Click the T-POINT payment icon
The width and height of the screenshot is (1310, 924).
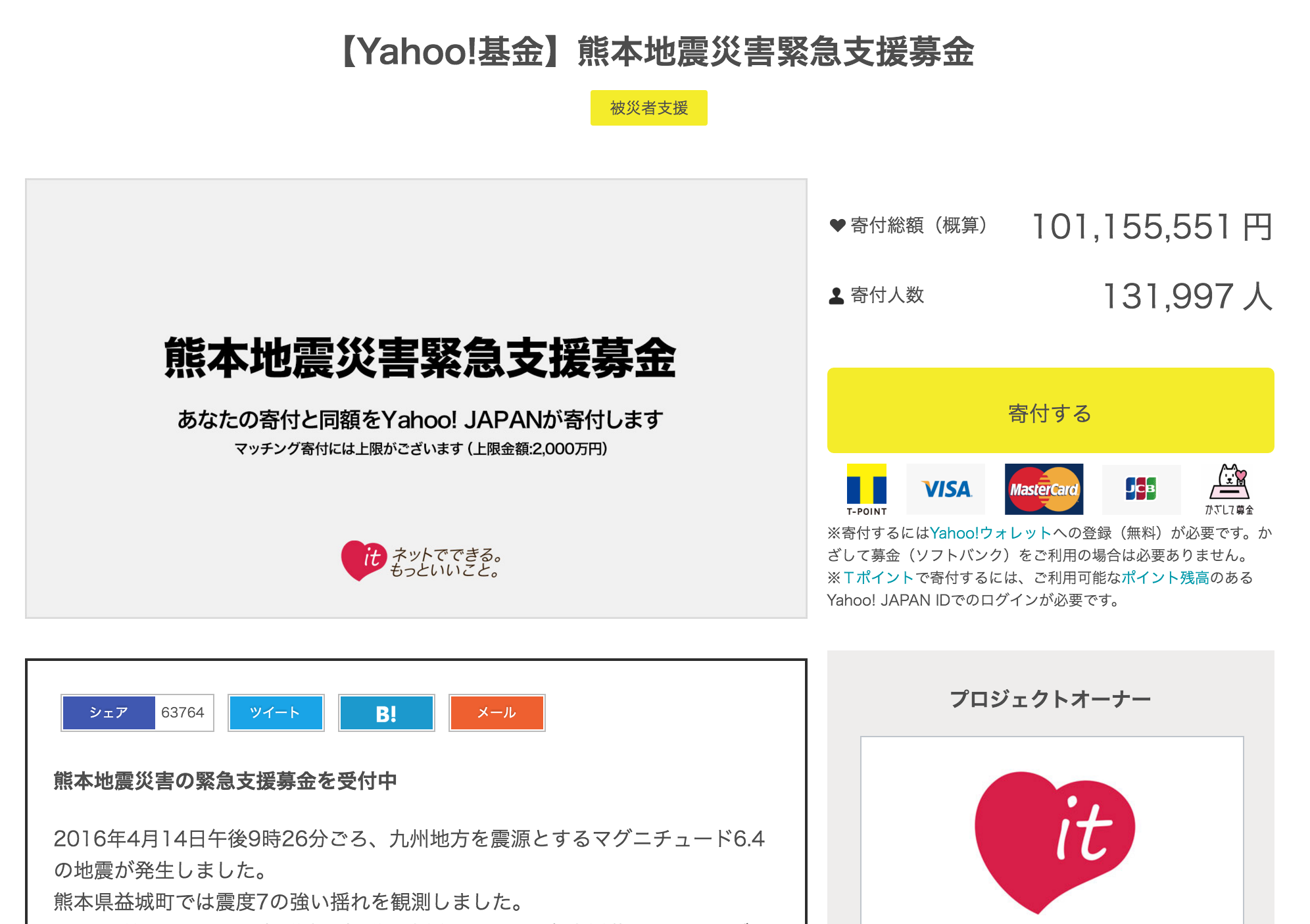(x=866, y=489)
